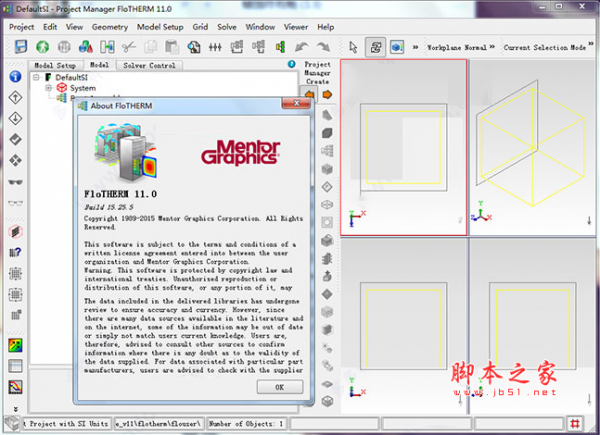Switch to the Model Setup tab
Image resolution: width=600 pixels, height=435 pixels.
pos(55,65)
